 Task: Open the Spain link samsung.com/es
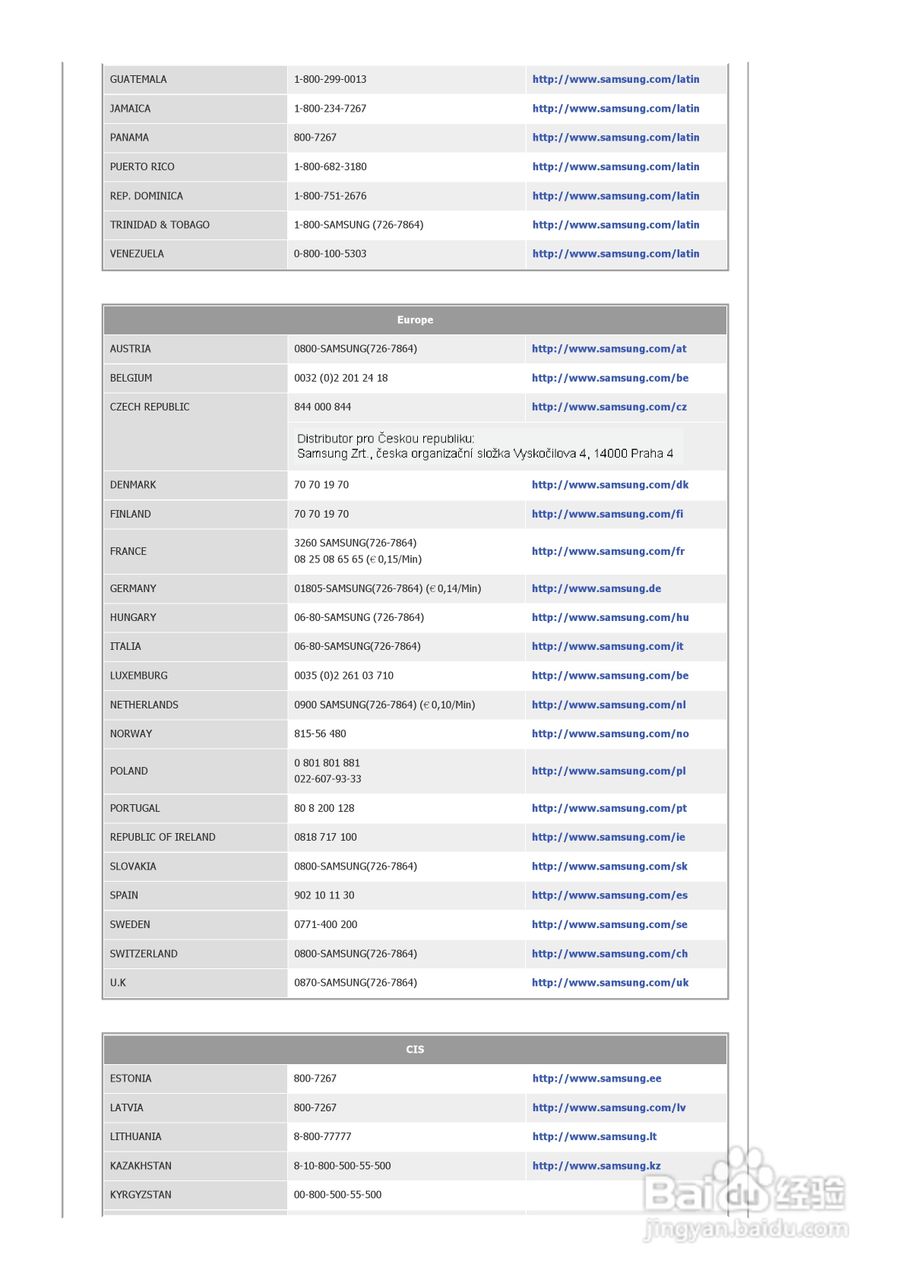pos(610,896)
